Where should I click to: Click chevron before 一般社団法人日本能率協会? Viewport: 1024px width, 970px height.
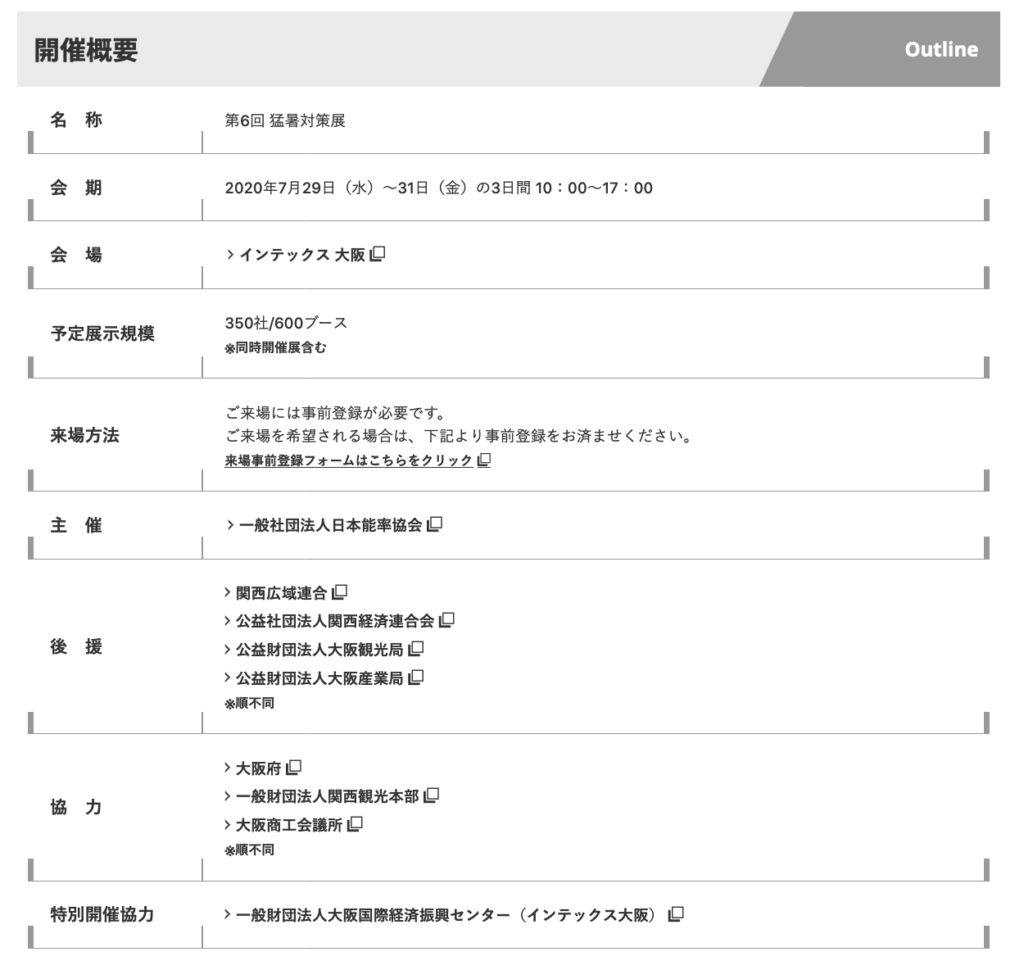(x=230, y=525)
